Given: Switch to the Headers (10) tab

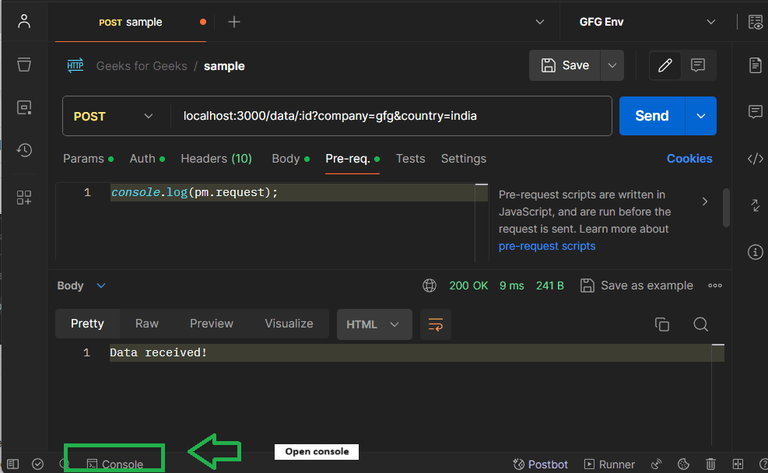Looking at the screenshot, I should 216,159.
